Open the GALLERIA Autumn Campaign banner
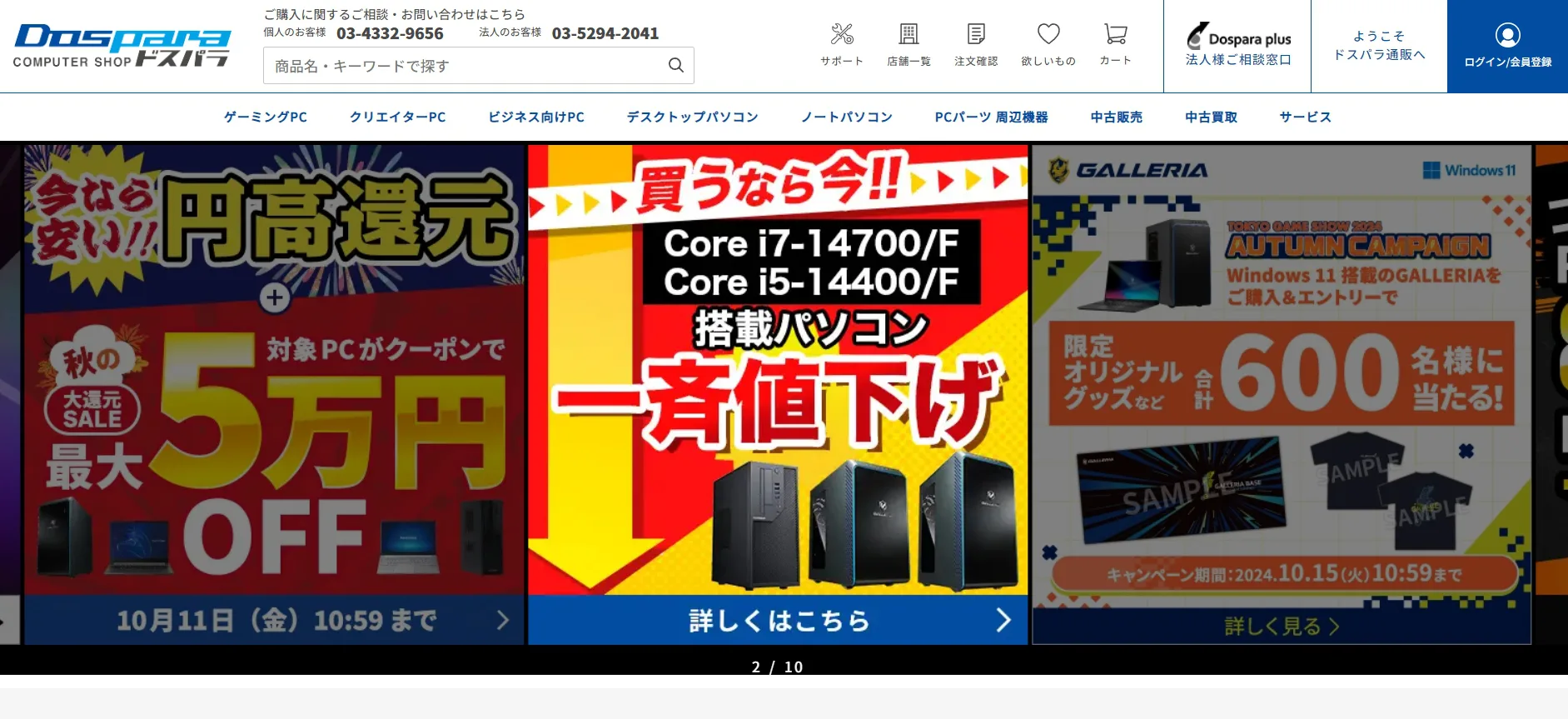This screenshot has width=1568, height=719. (1281, 375)
